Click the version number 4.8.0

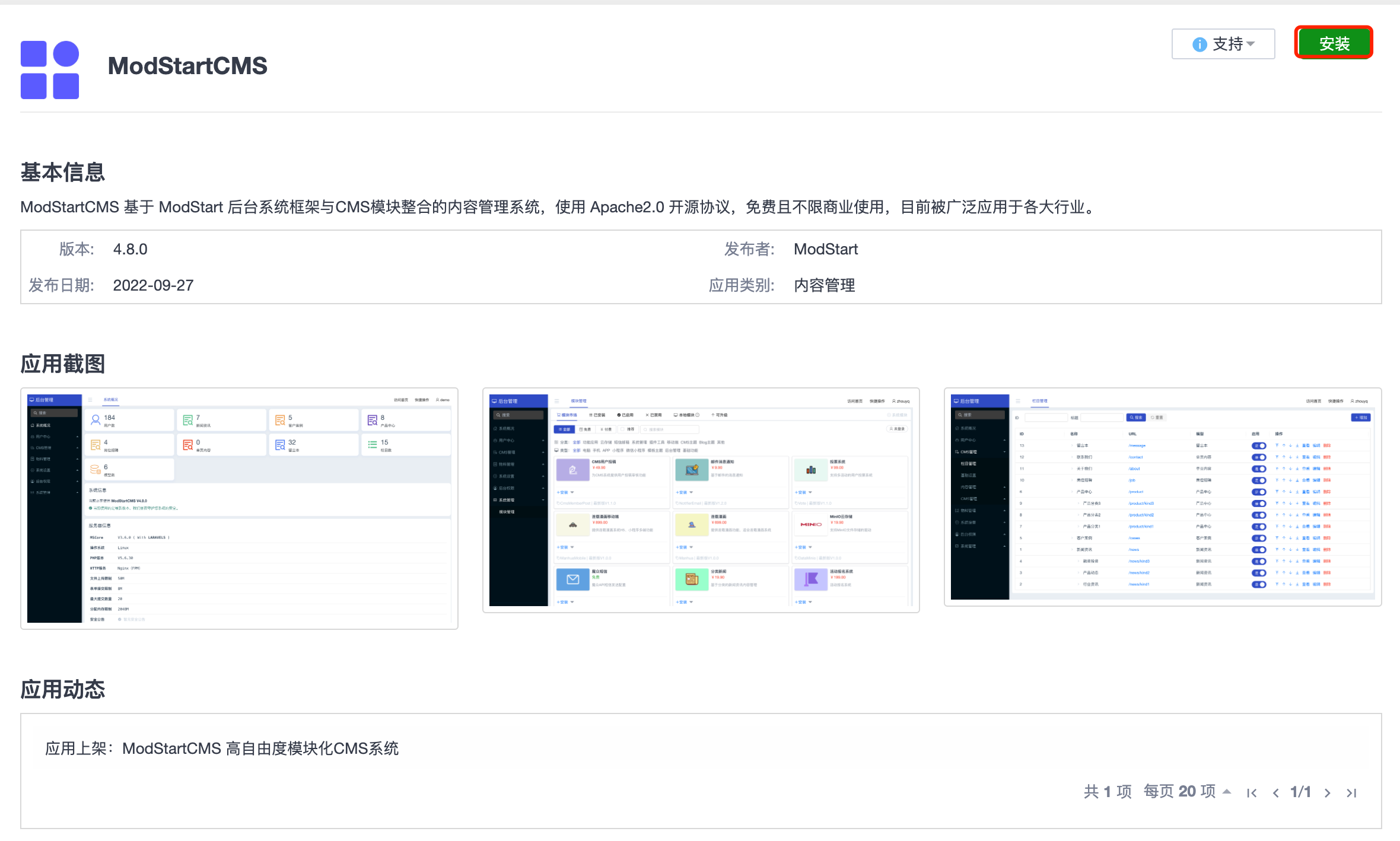[x=130, y=249]
